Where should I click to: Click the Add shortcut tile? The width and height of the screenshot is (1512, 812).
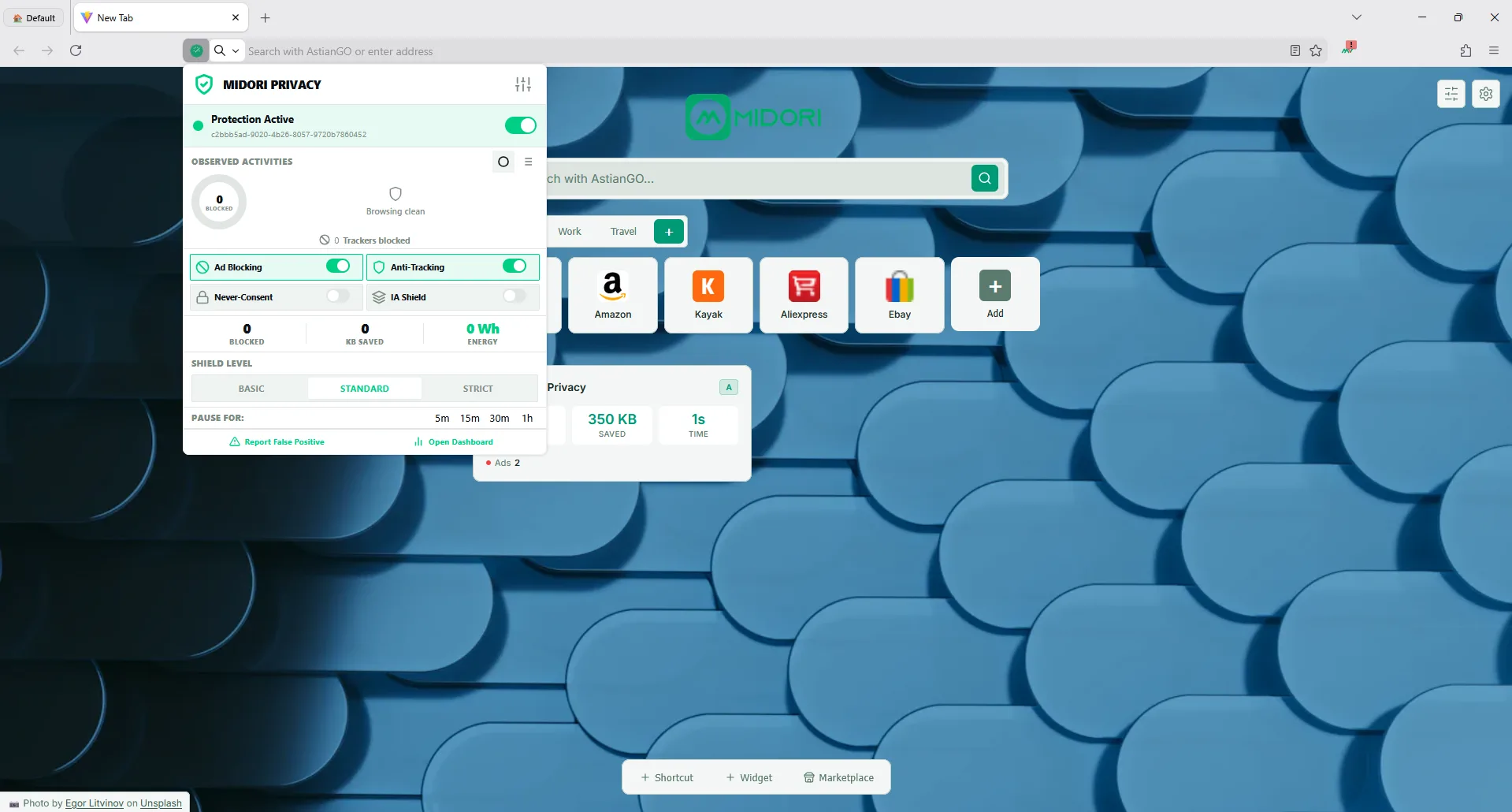pyautogui.click(x=995, y=294)
